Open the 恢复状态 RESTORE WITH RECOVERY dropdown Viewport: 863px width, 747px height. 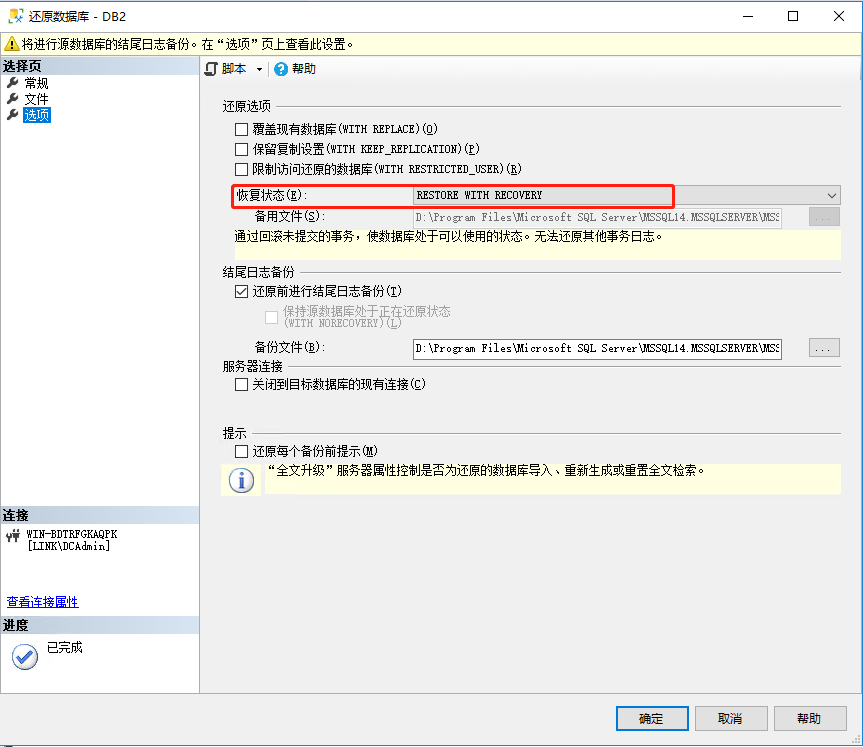pyautogui.click(x=626, y=195)
